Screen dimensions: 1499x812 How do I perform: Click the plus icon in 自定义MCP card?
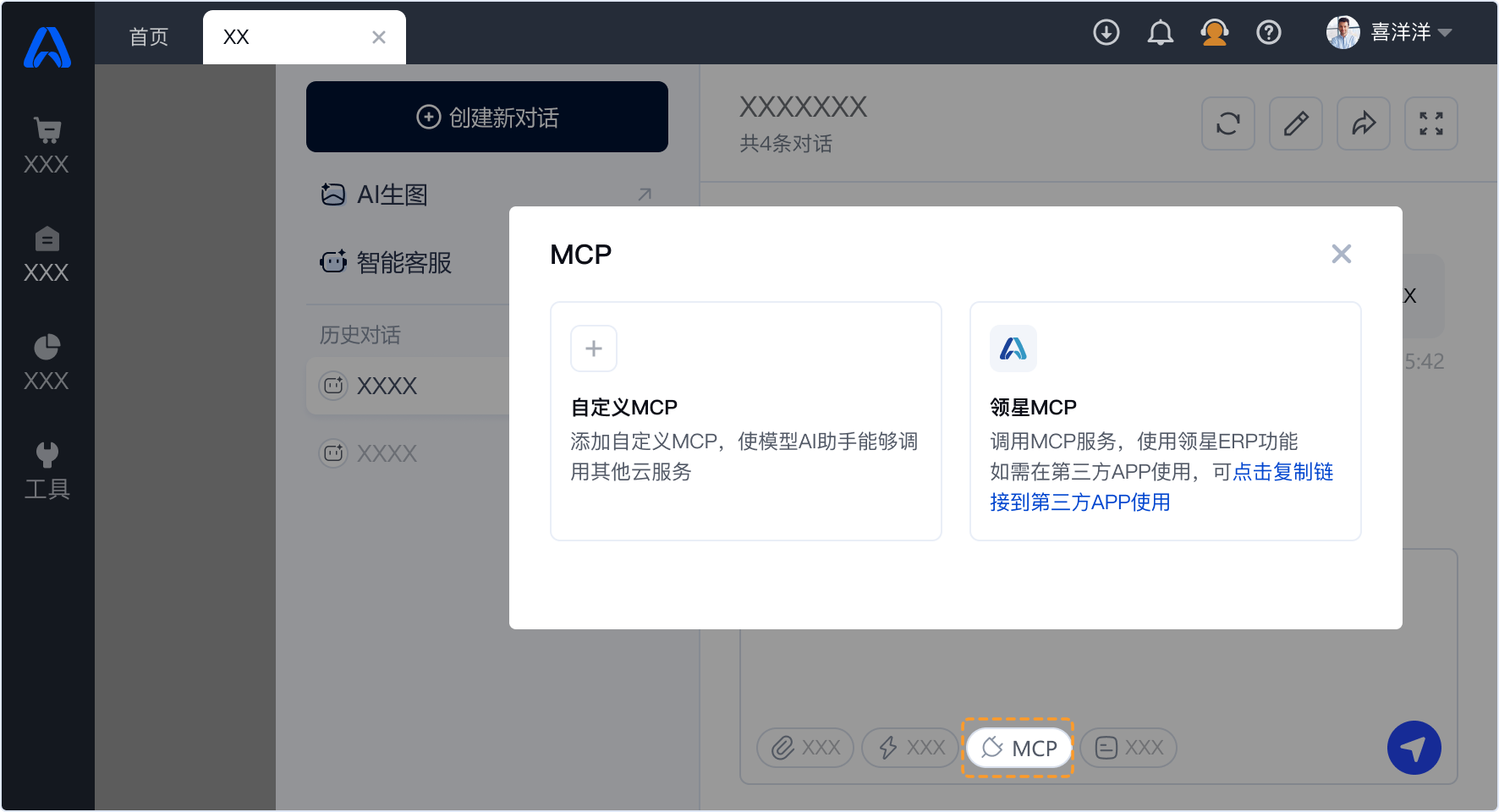coord(594,348)
